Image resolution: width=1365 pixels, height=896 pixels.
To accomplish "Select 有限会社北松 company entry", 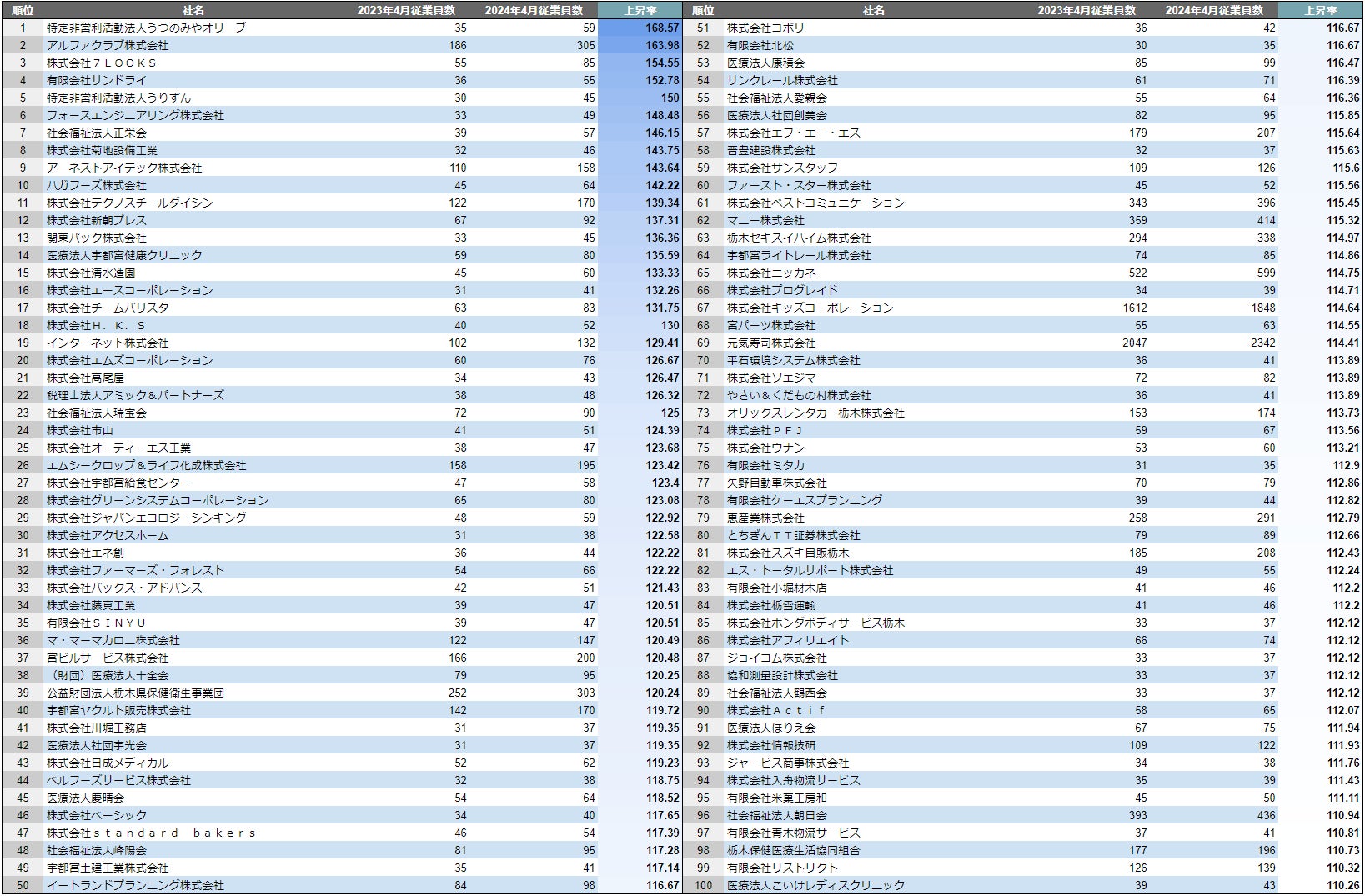I will 760,45.
